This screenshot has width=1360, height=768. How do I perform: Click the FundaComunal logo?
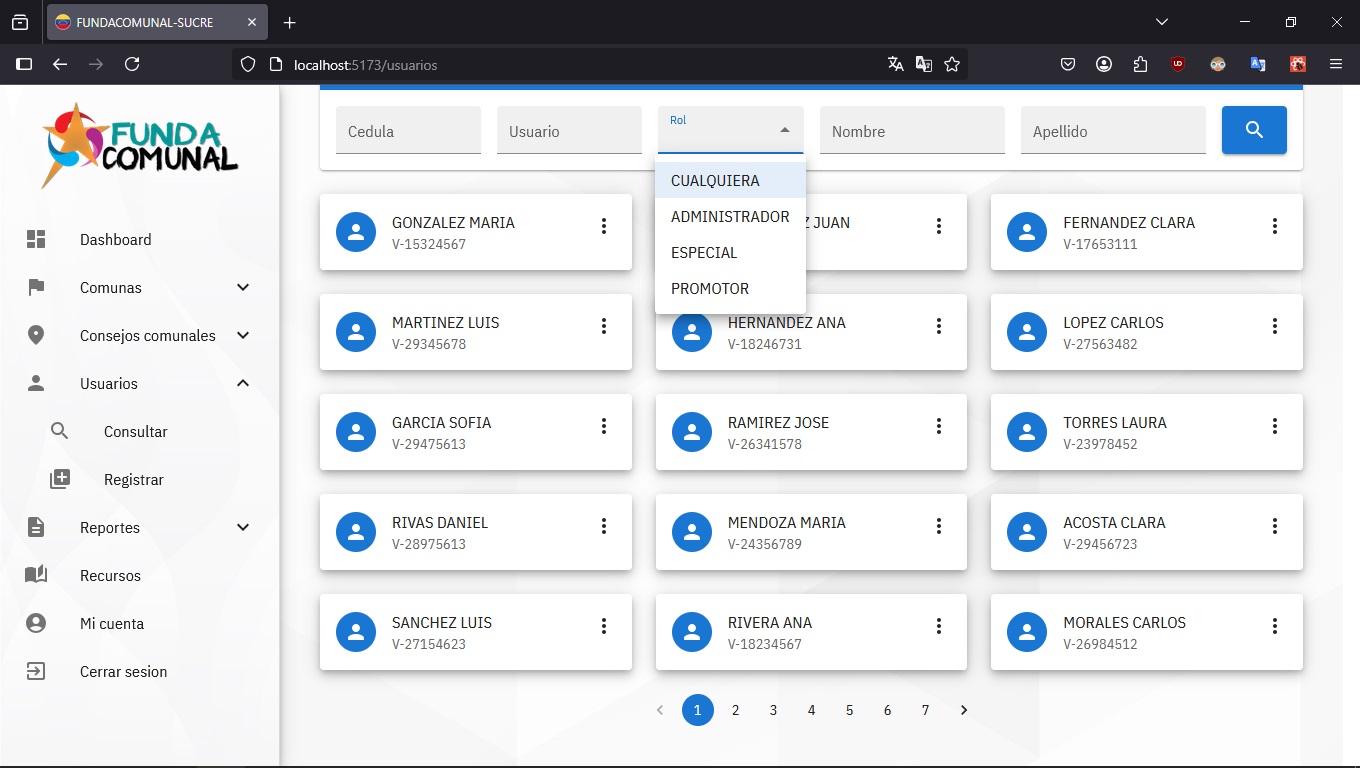[140, 146]
